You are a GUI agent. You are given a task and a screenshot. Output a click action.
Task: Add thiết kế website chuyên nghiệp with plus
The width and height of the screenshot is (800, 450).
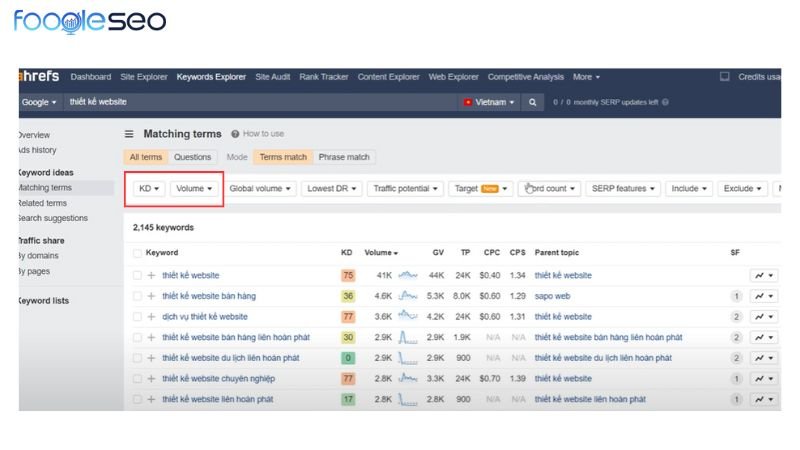coord(151,379)
